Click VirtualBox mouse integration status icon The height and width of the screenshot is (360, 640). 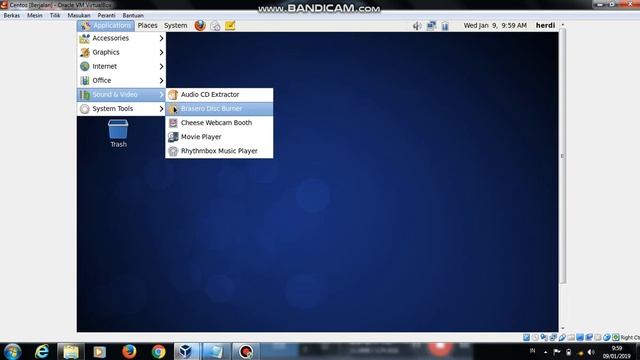tap(607, 337)
